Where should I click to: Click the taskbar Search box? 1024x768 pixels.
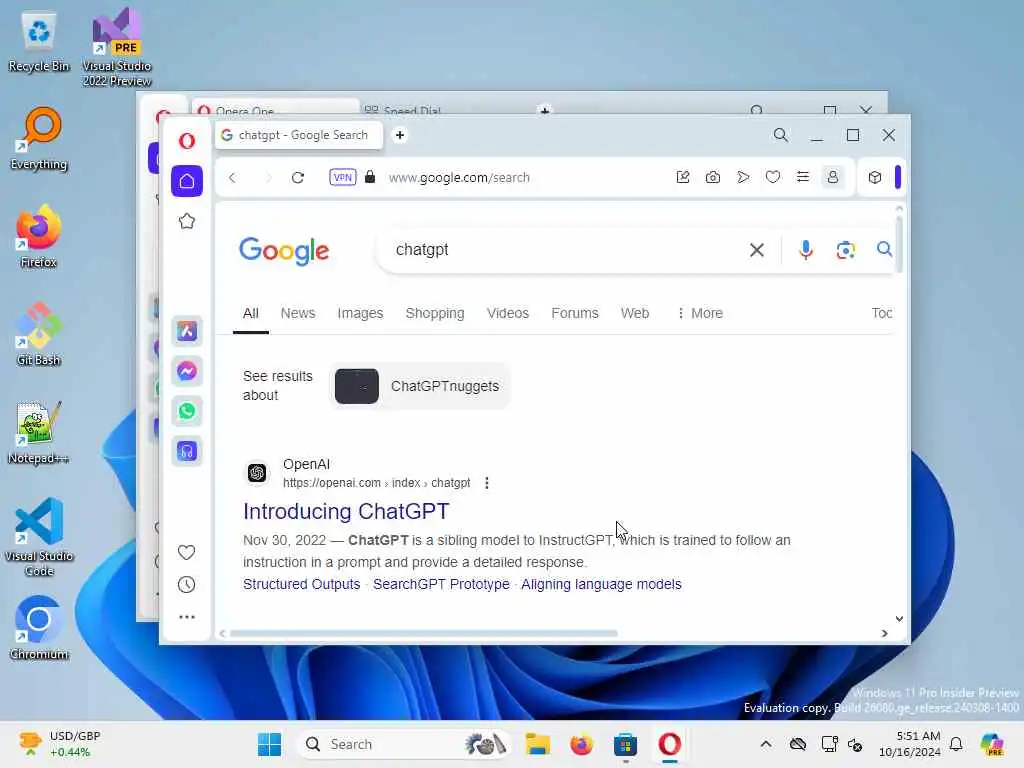click(404, 744)
